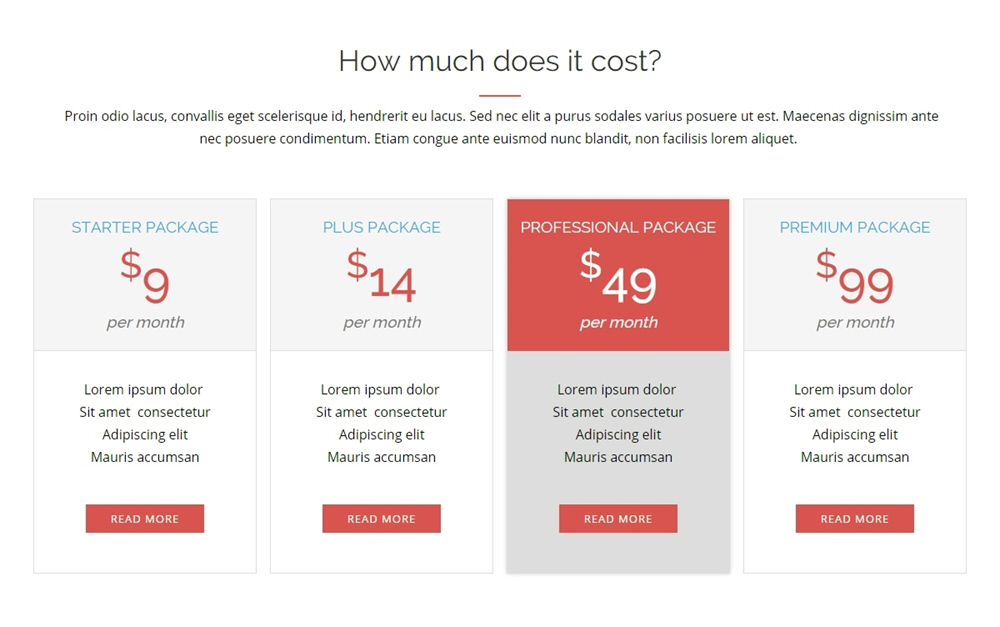Select the Plus Package heading
This screenshot has width=1000, height=627.
[x=382, y=228]
